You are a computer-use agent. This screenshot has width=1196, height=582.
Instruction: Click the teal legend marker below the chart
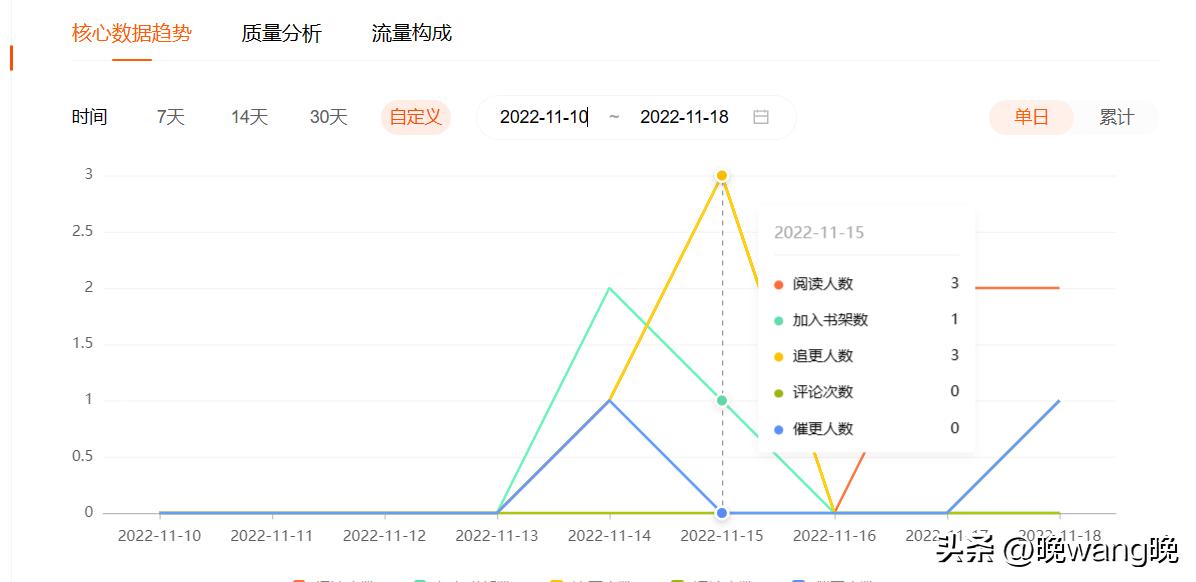420,578
